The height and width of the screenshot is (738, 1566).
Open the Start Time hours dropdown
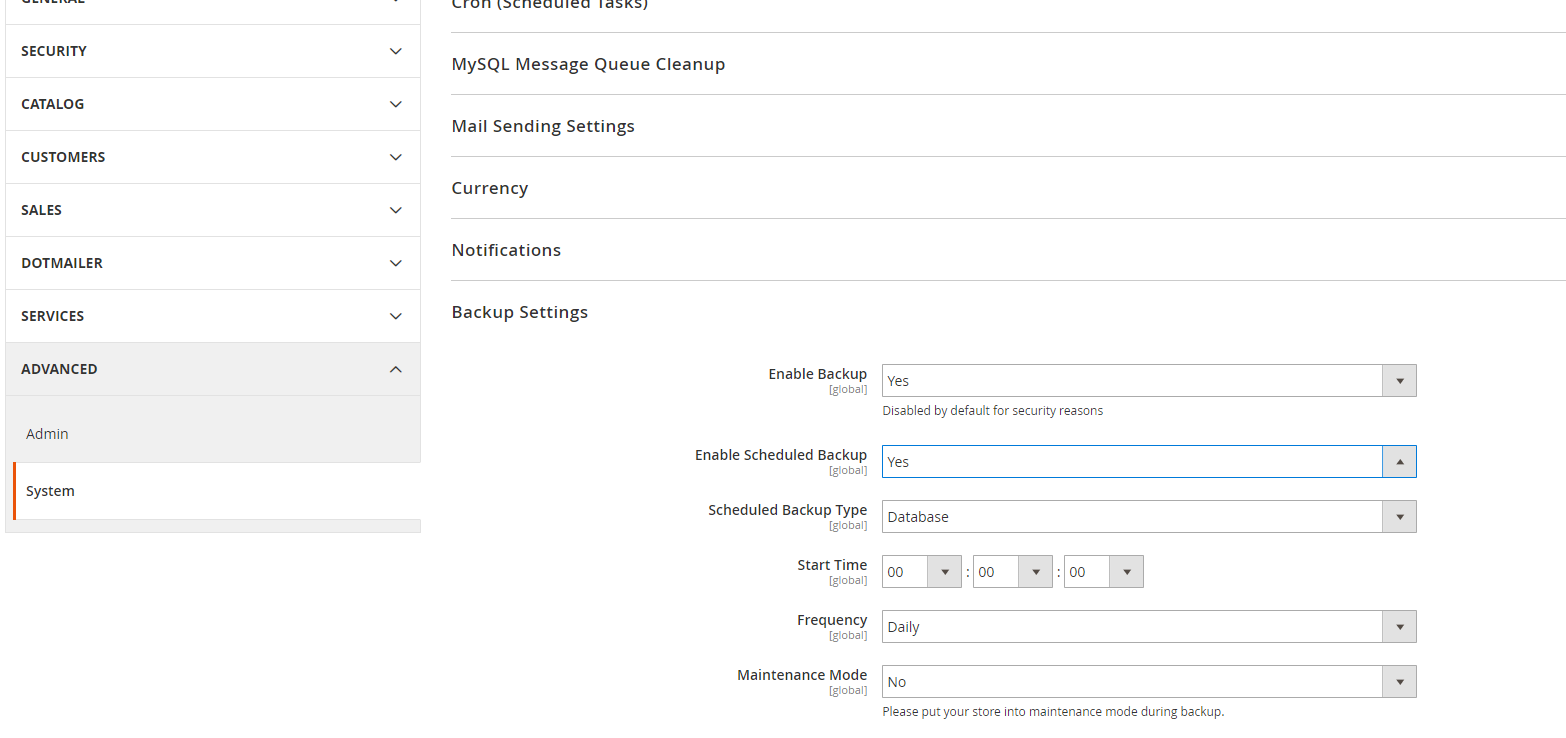pos(922,572)
